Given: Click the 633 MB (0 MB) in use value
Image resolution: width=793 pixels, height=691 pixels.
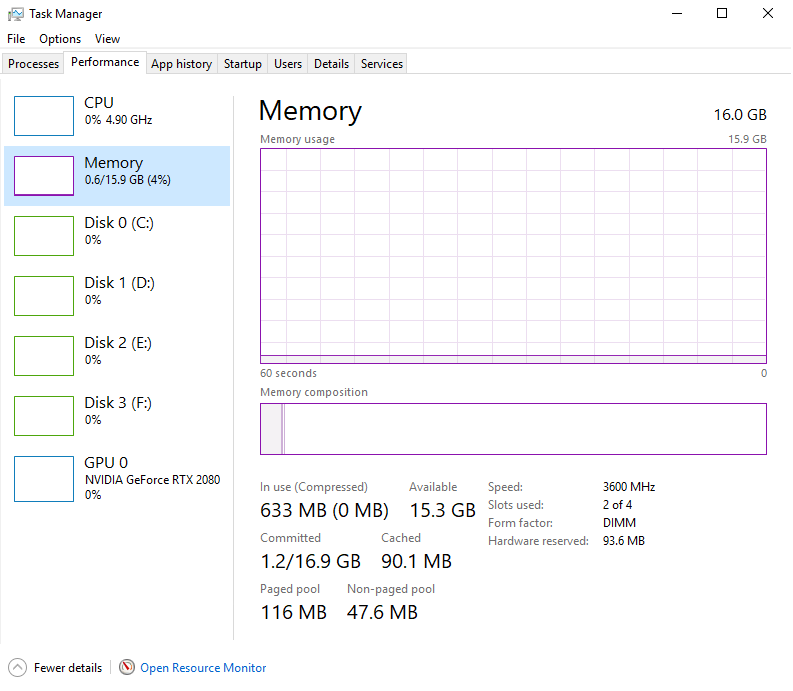Looking at the screenshot, I should 324,510.
